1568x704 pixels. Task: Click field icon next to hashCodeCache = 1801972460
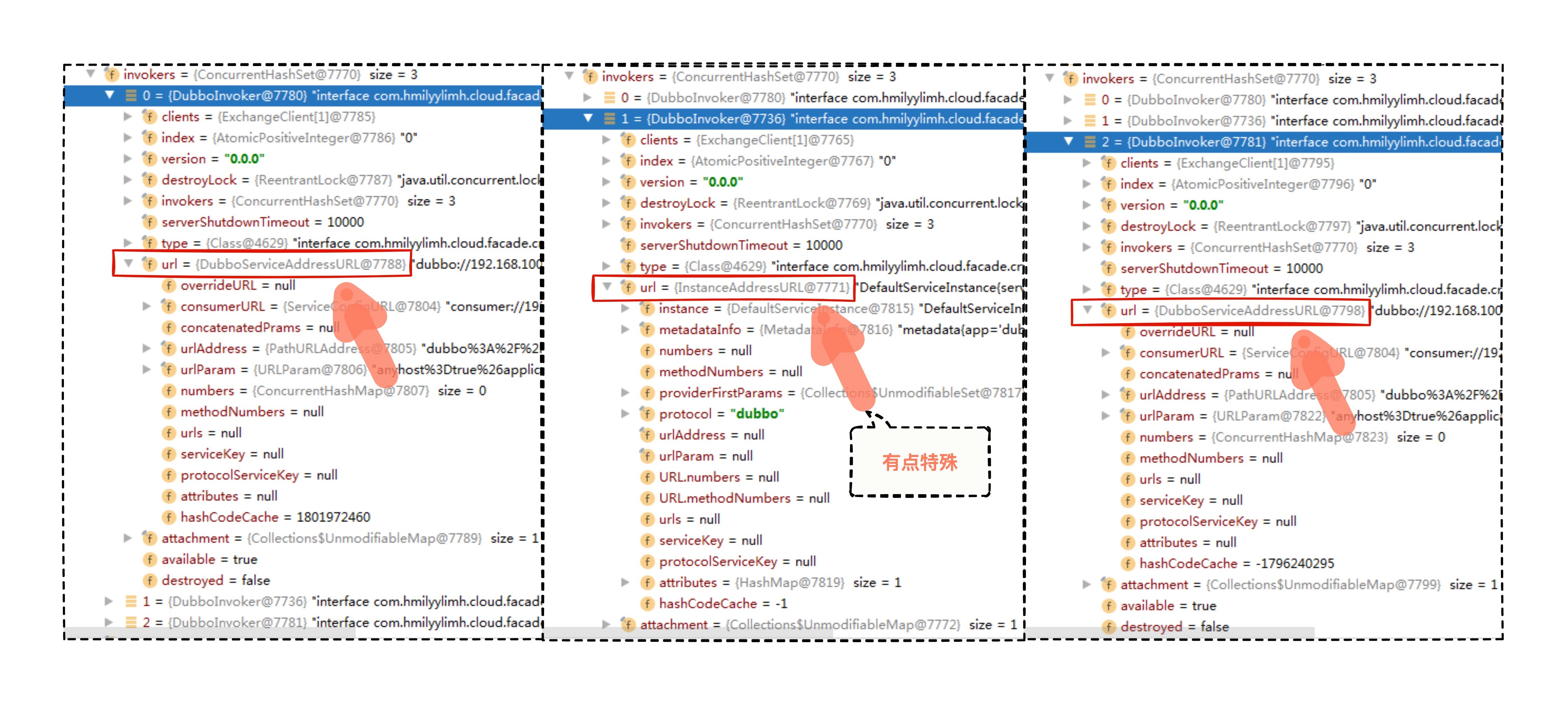[x=169, y=517]
